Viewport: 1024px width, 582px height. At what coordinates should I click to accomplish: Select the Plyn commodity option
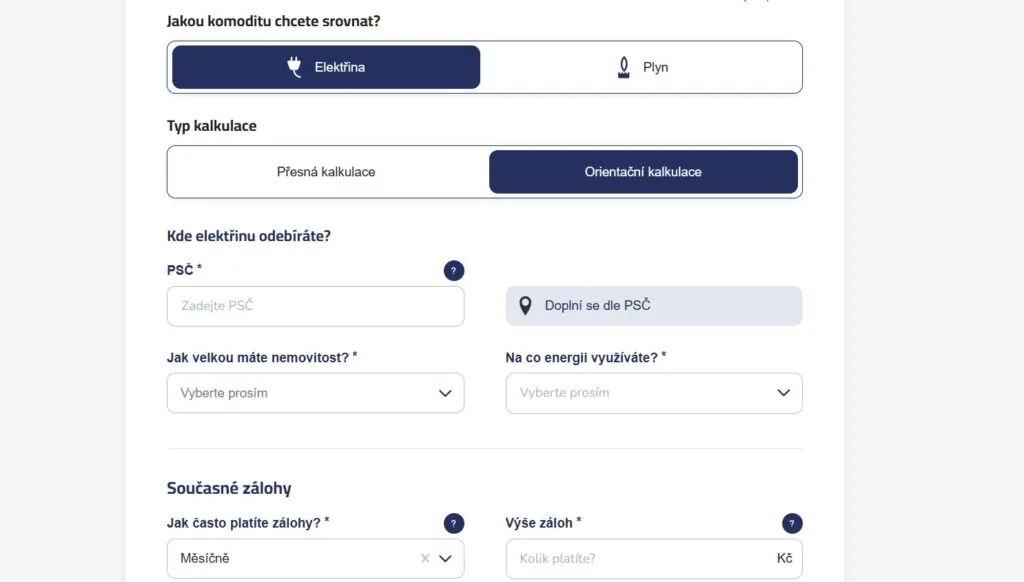coord(643,67)
